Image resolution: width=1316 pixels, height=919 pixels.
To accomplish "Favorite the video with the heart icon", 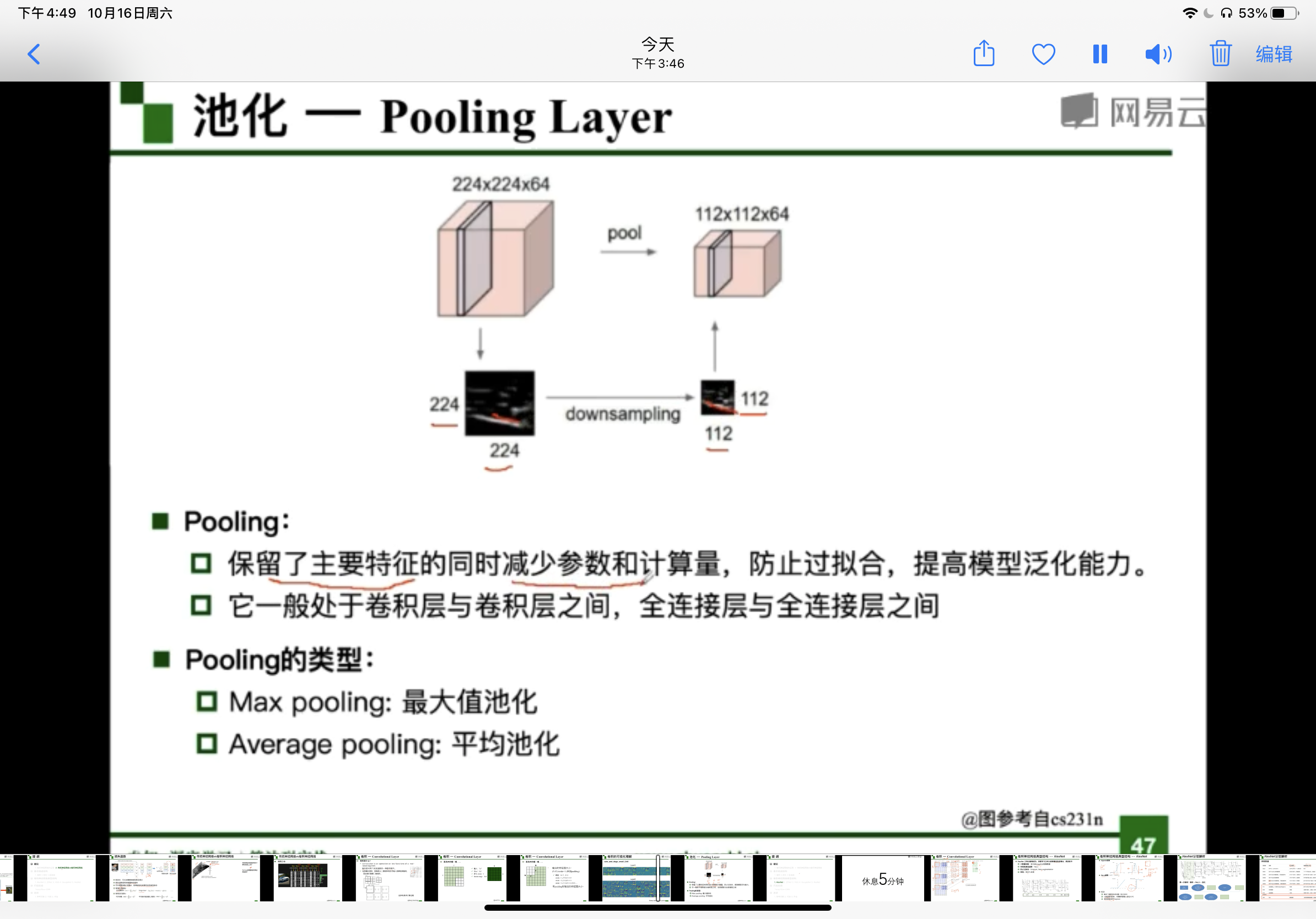I will [1043, 55].
